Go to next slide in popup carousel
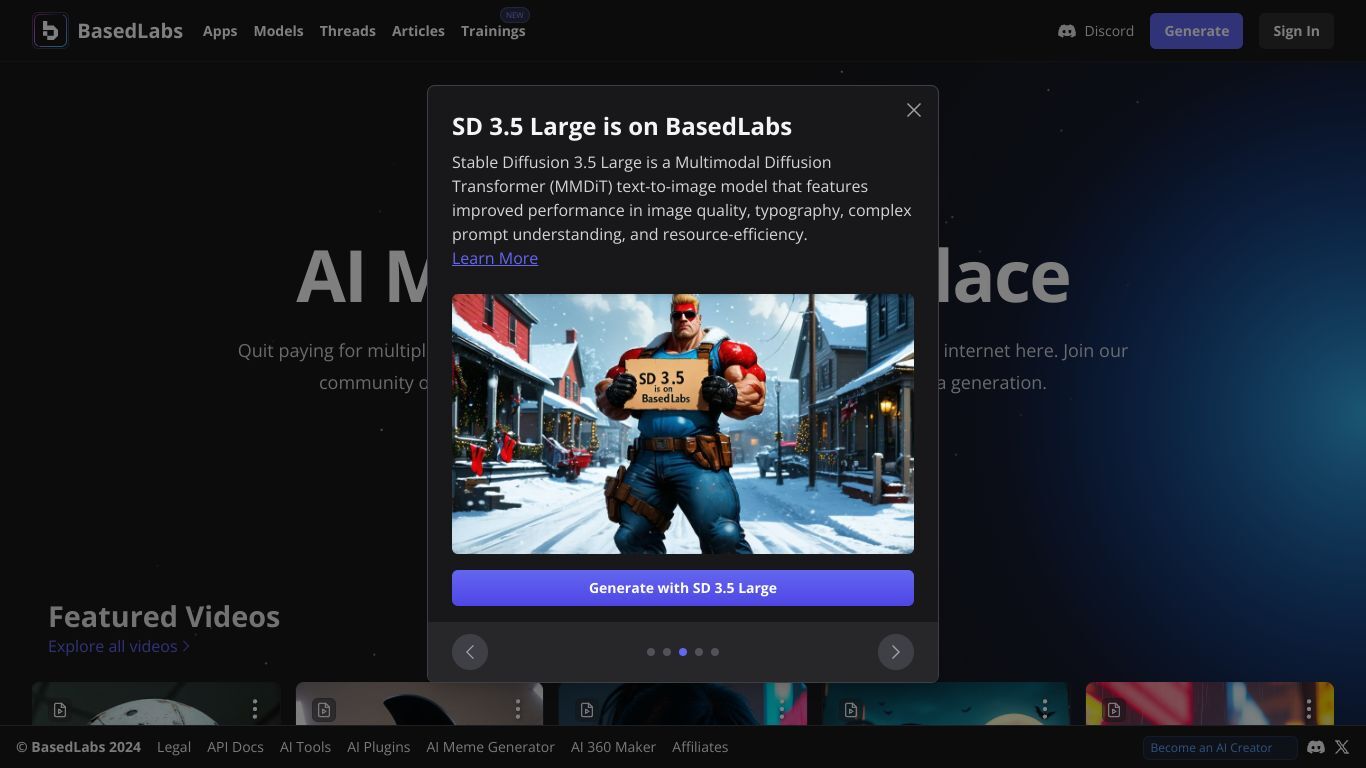 (x=896, y=652)
